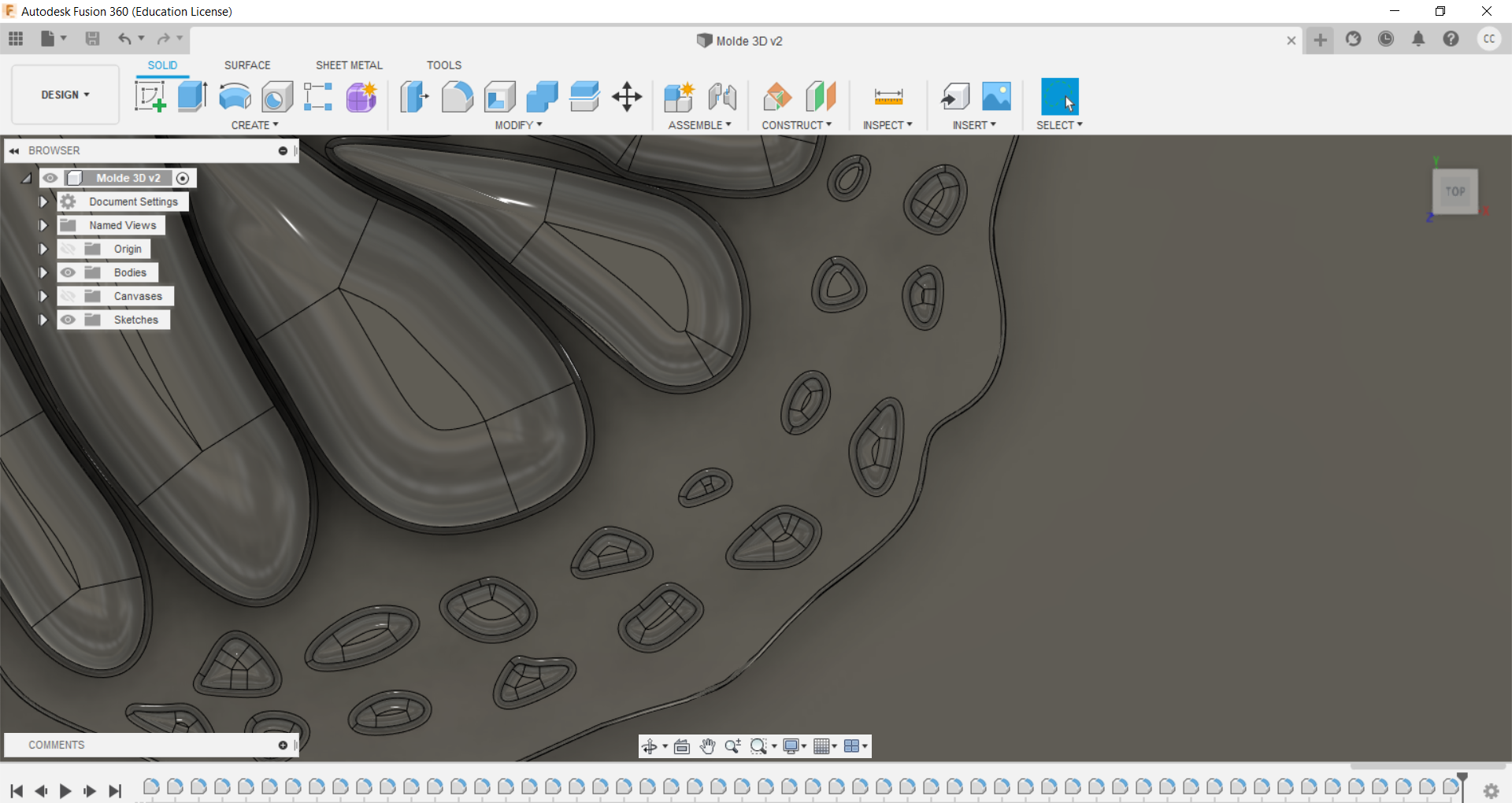Image resolution: width=1512 pixels, height=803 pixels.
Task: Expand the Document Settings tree node
Action: [x=43, y=202]
